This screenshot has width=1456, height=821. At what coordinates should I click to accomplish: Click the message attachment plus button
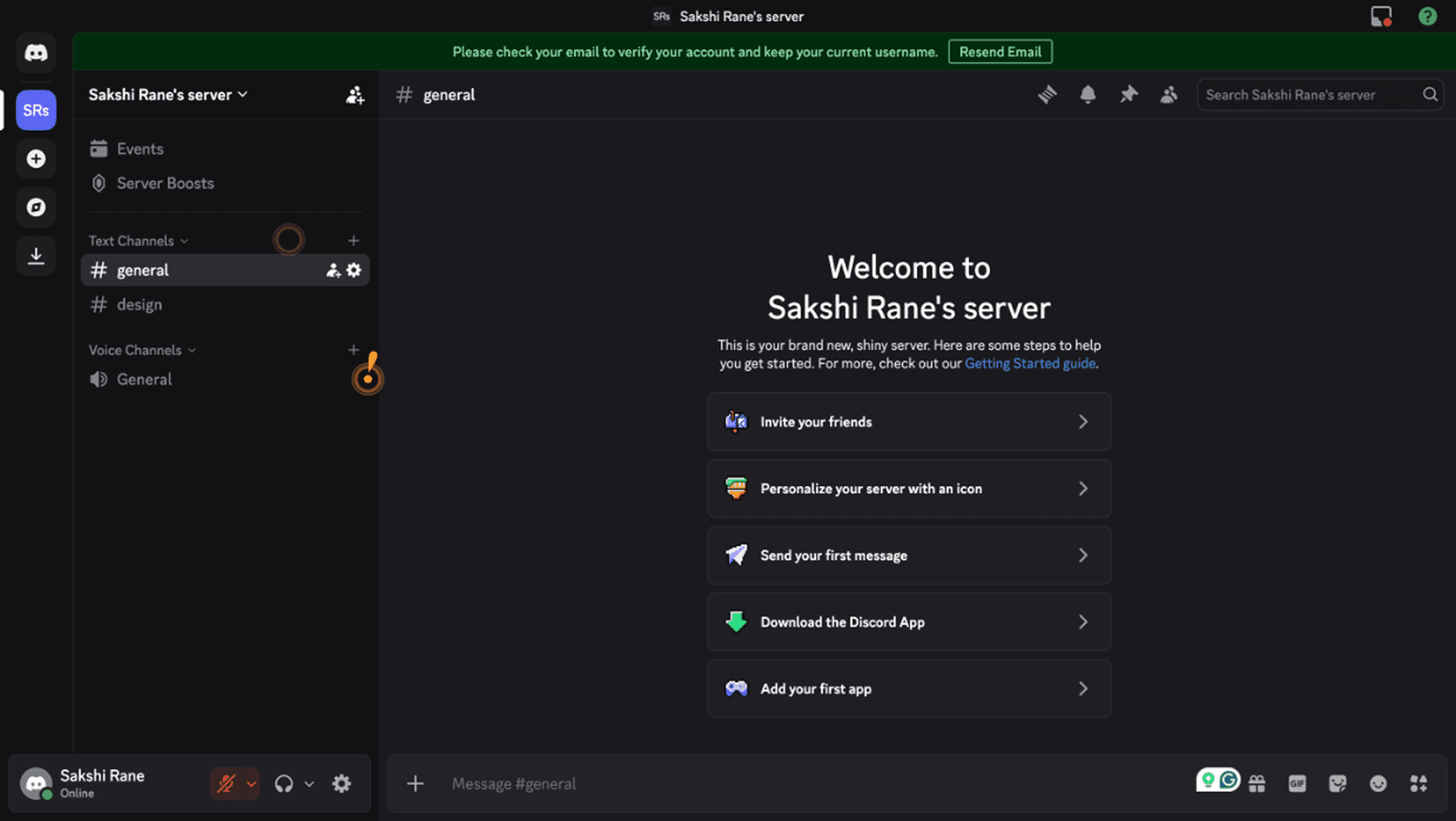[415, 783]
